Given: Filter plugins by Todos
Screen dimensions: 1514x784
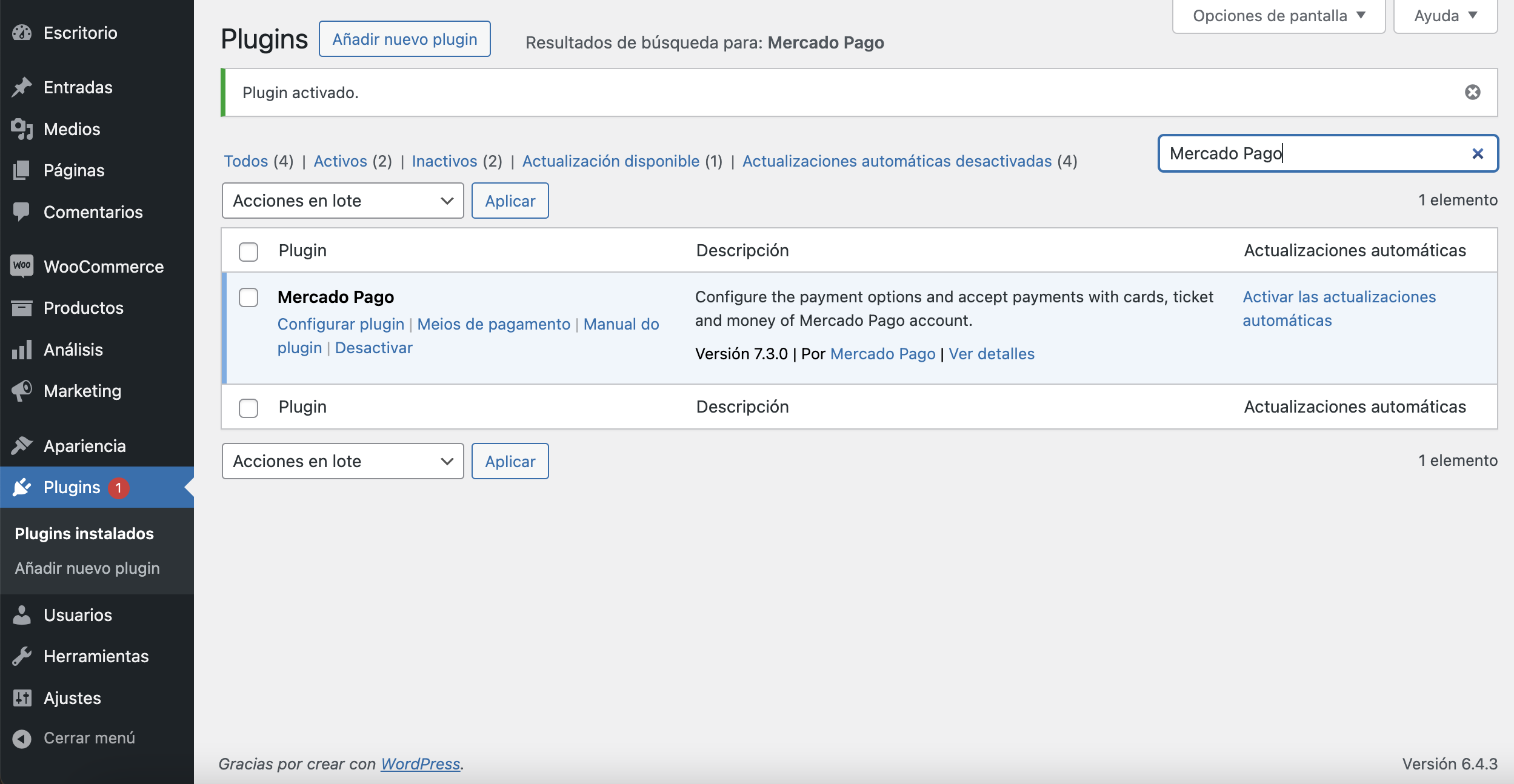Looking at the screenshot, I should pos(246,161).
